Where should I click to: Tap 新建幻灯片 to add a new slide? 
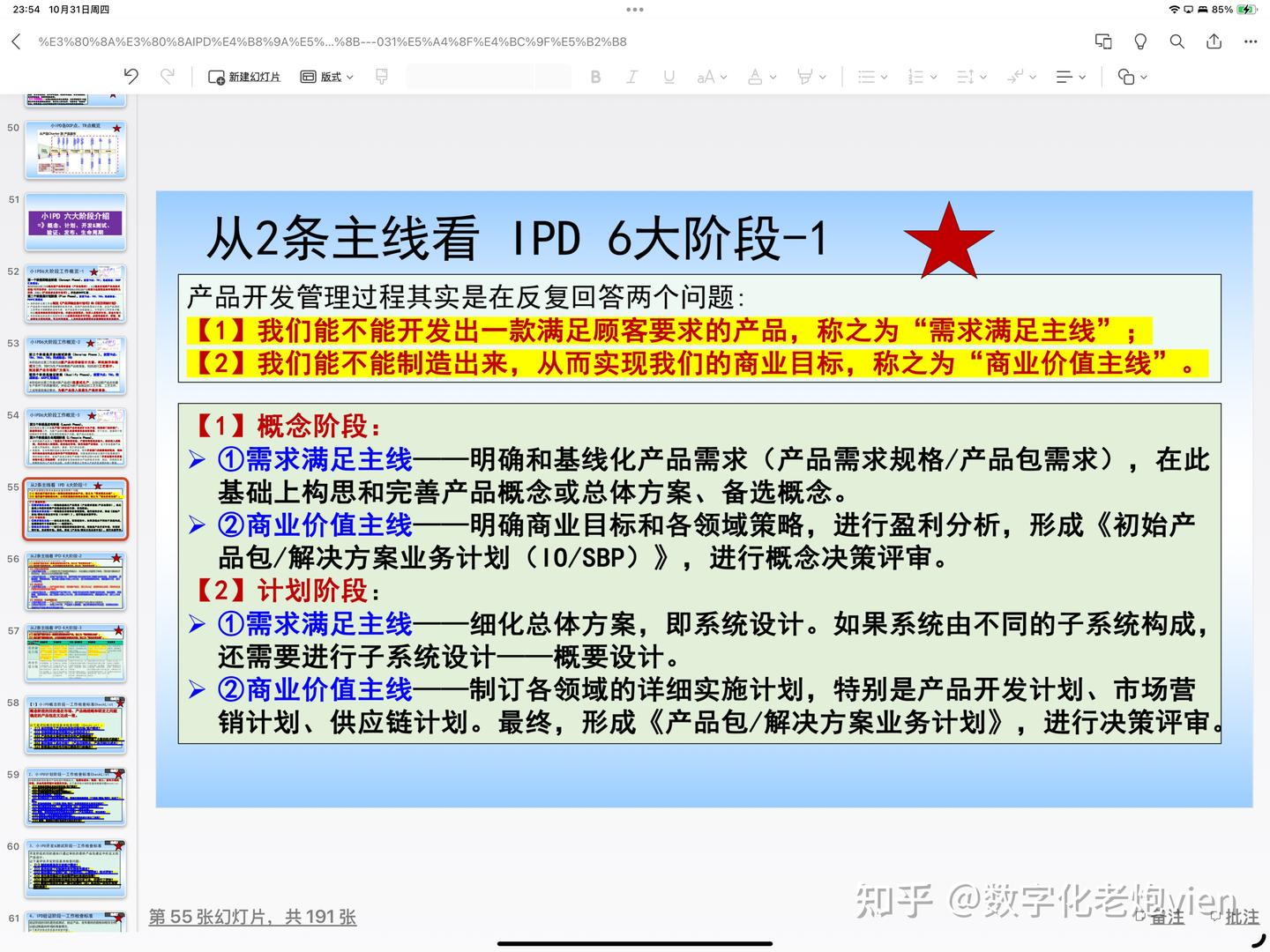[x=244, y=77]
